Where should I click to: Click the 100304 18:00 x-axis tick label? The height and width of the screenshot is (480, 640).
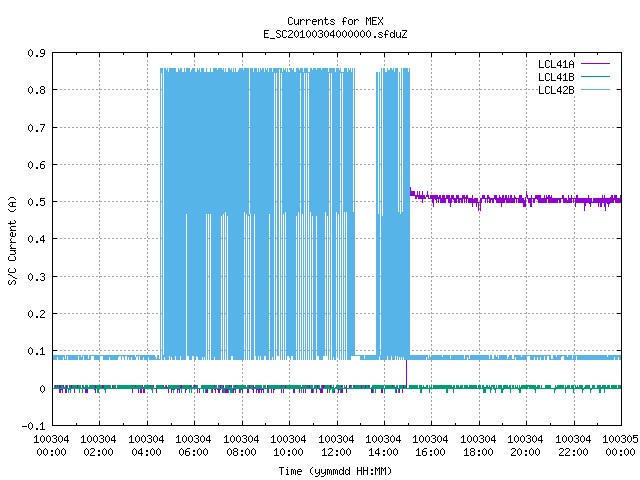pyautogui.click(x=478, y=446)
